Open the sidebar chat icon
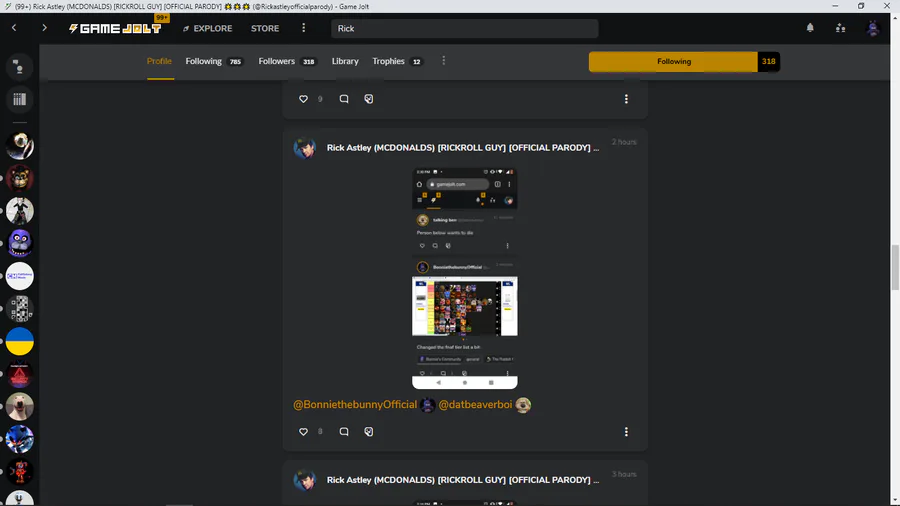This screenshot has width=900, height=506. click(20, 67)
